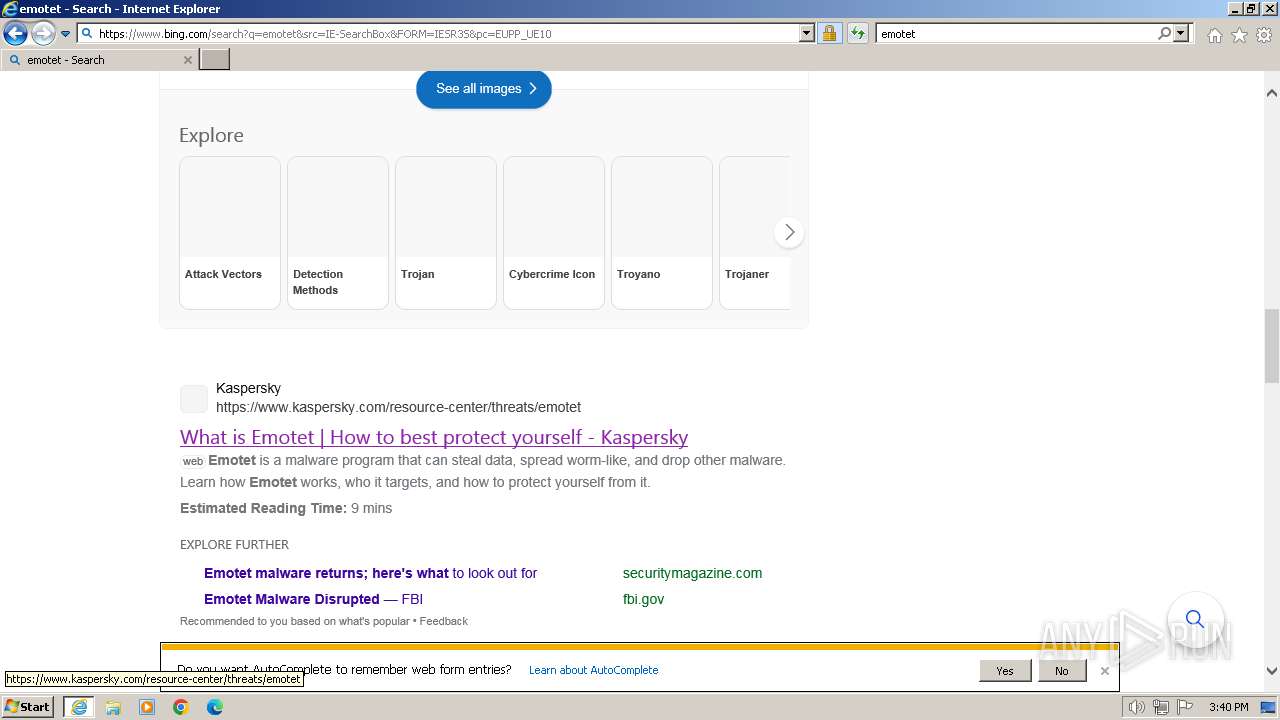Click Yes on AutoComplete prompt
Viewport: 1280px width, 720px height.
tap(1005, 671)
